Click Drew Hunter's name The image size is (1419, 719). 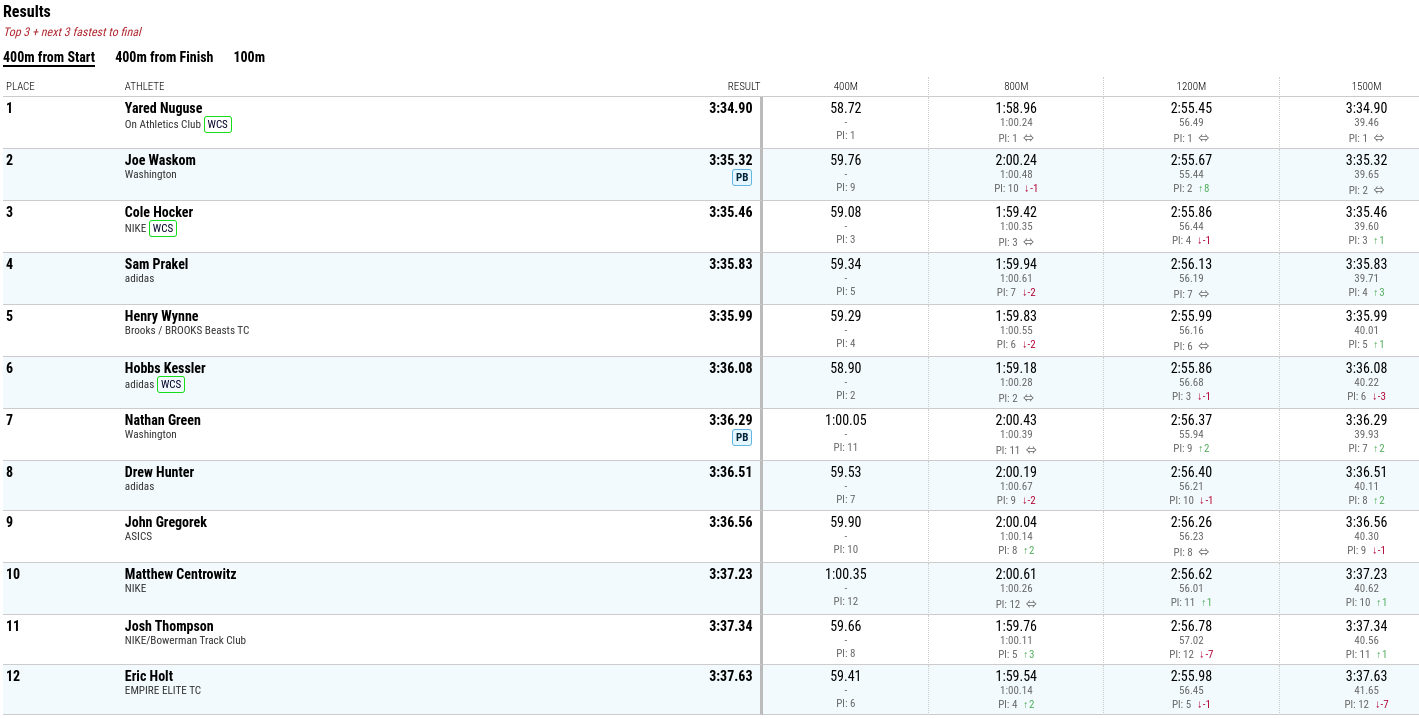point(159,472)
